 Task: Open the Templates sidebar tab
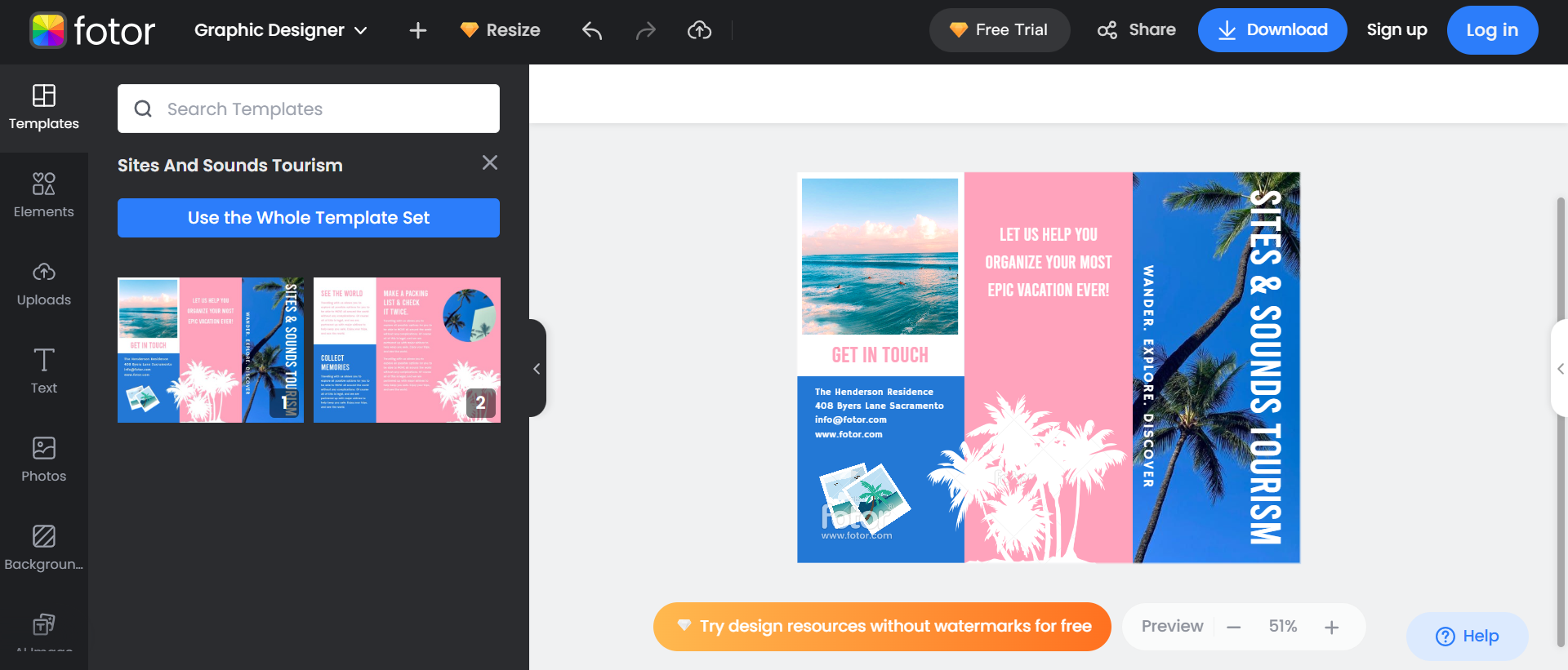pyautogui.click(x=44, y=108)
